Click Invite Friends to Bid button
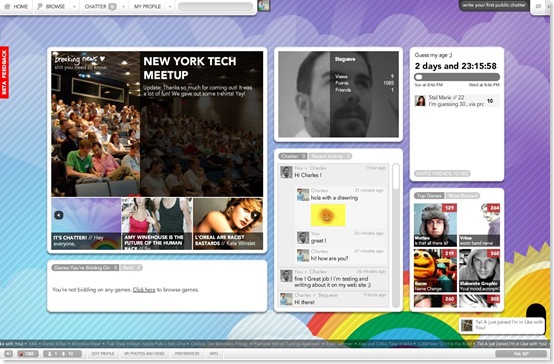 point(442,174)
